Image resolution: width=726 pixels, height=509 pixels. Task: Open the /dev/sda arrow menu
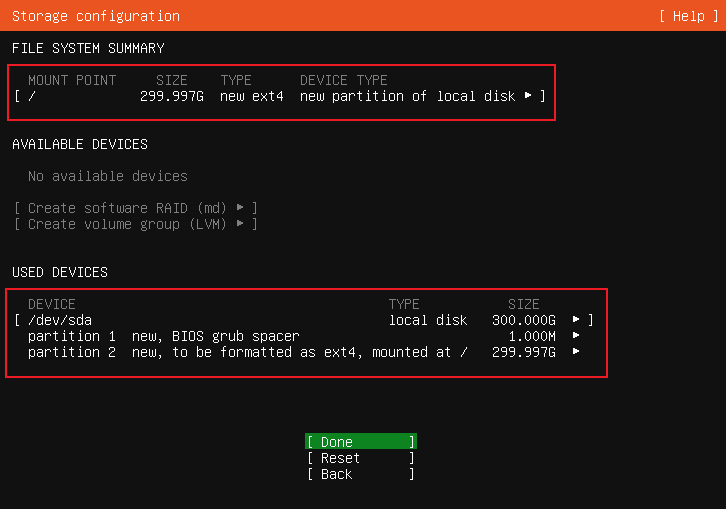pos(576,320)
